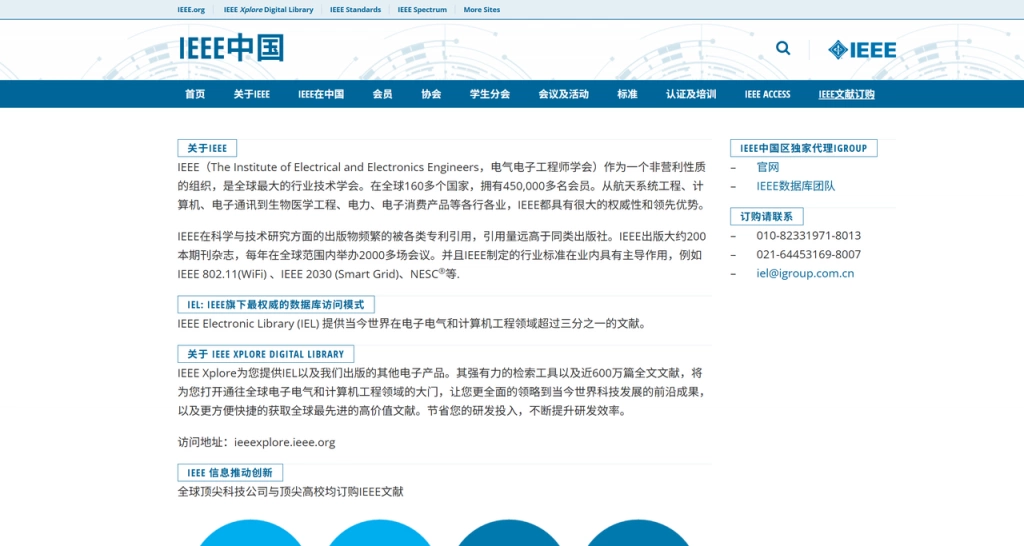
Task: Open IEEE文献订购 navigation menu item
Action: (x=846, y=94)
